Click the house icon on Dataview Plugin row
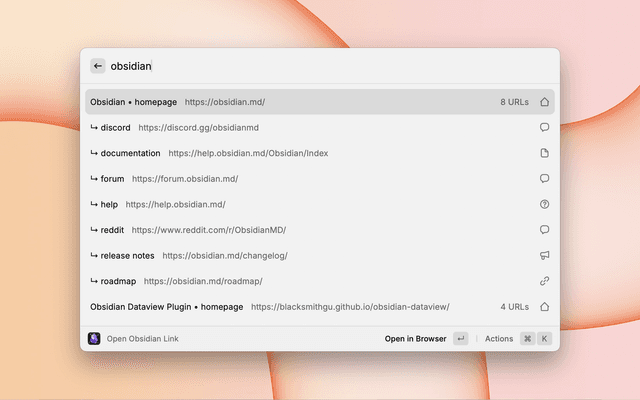The width and height of the screenshot is (640, 400). tap(545, 307)
